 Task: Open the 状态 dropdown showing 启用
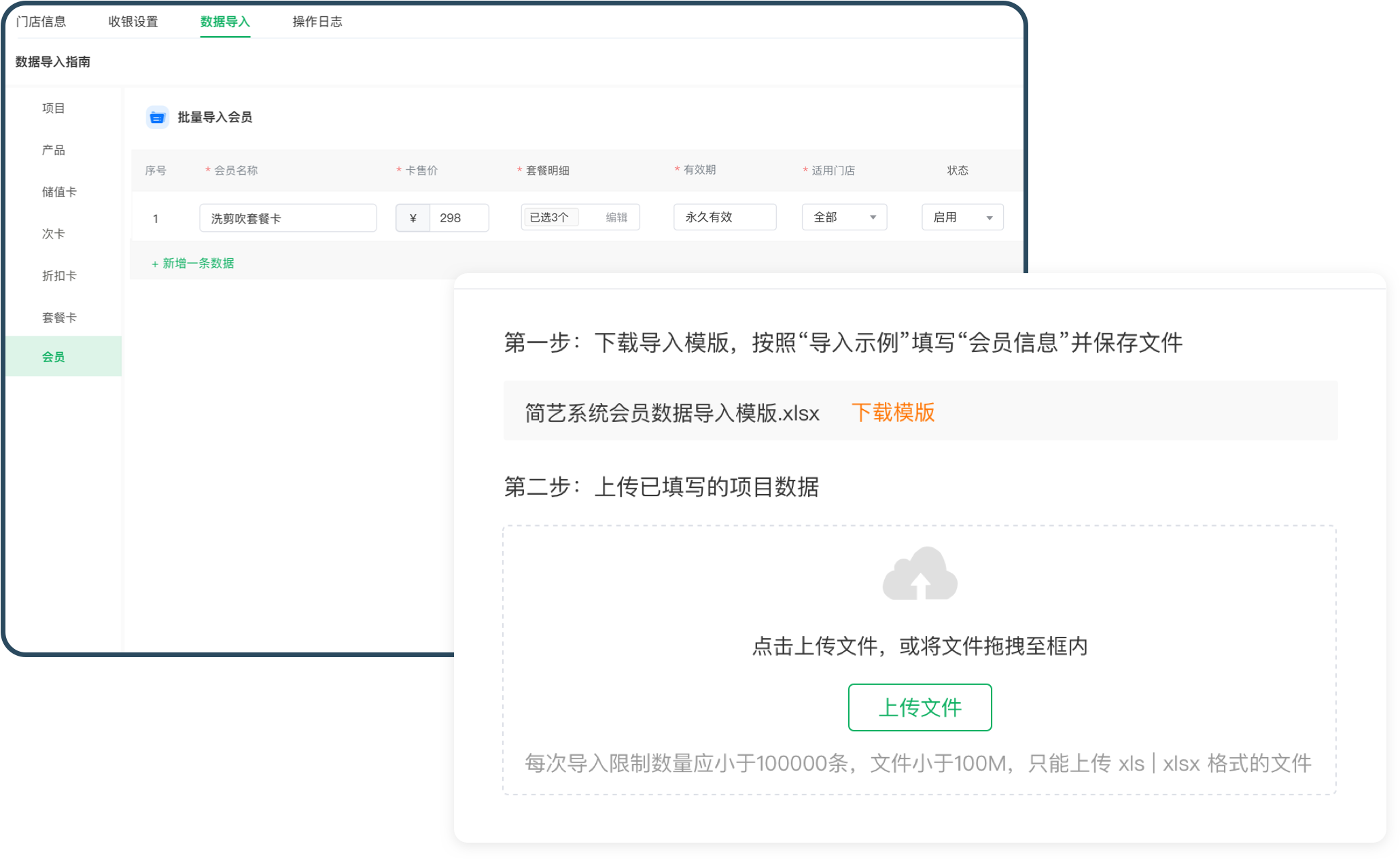(962, 217)
